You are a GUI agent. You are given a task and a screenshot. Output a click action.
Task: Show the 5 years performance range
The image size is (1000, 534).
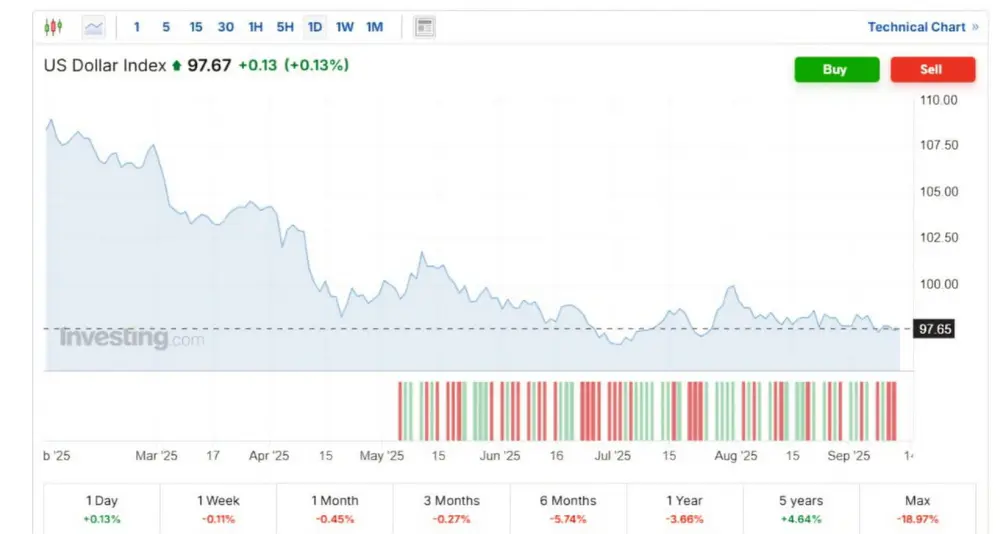click(x=801, y=508)
